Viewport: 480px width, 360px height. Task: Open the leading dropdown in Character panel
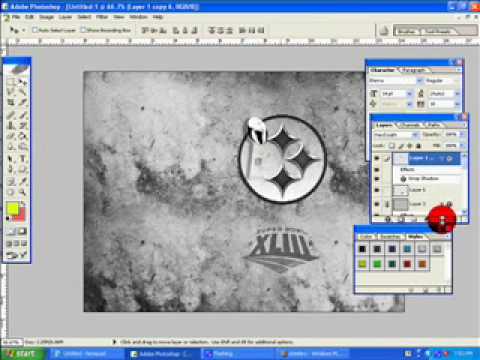457,94
